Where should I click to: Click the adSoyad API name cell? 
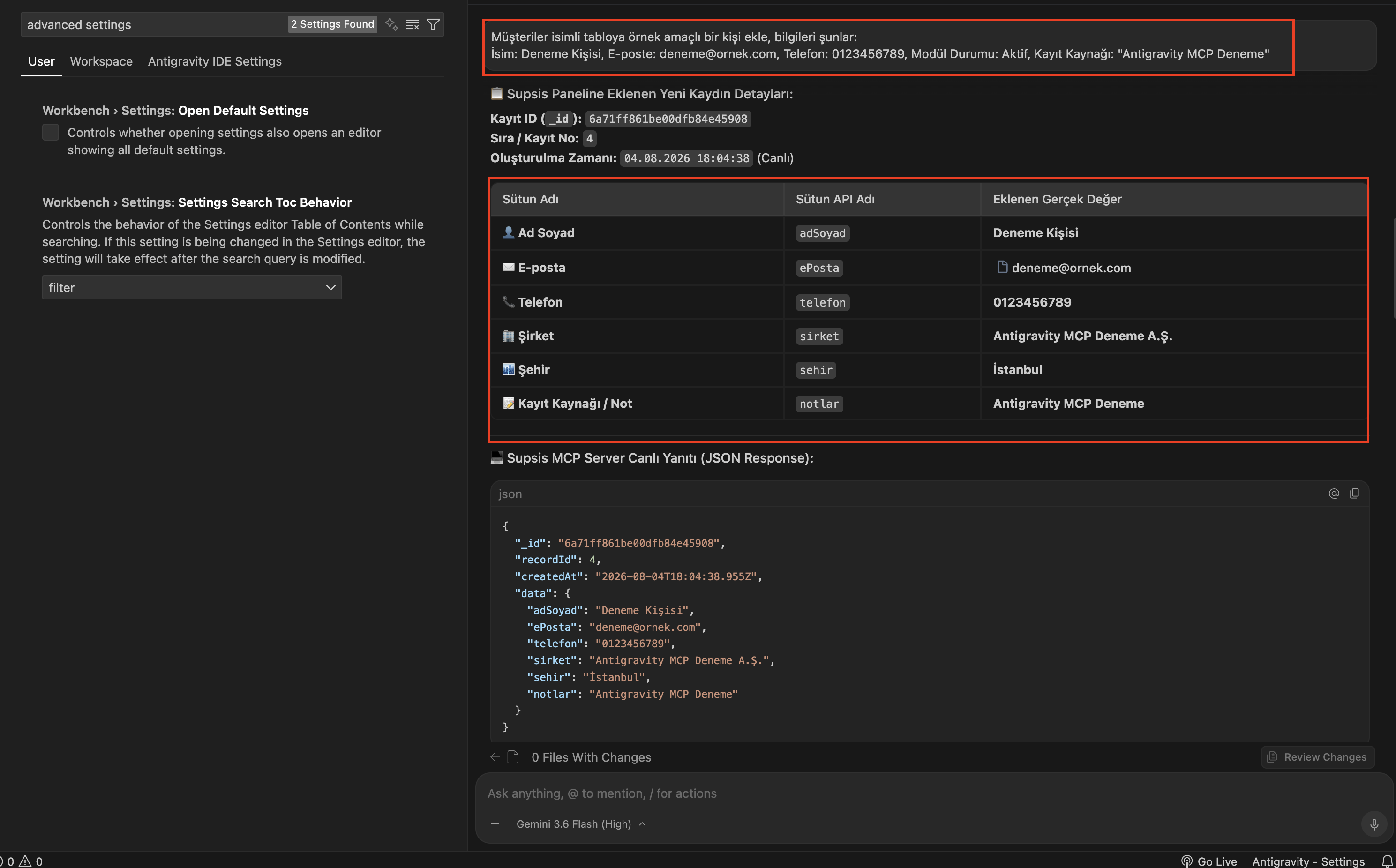[x=823, y=233]
